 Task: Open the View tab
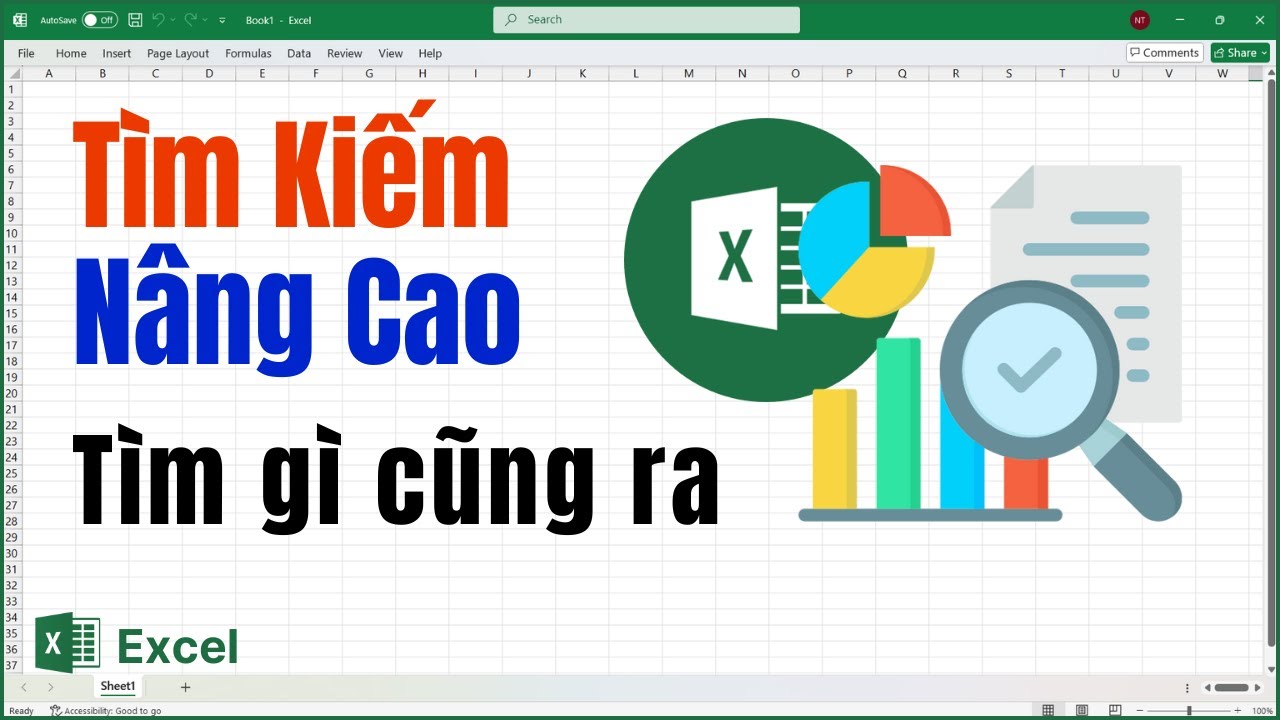(x=391, y=53)
